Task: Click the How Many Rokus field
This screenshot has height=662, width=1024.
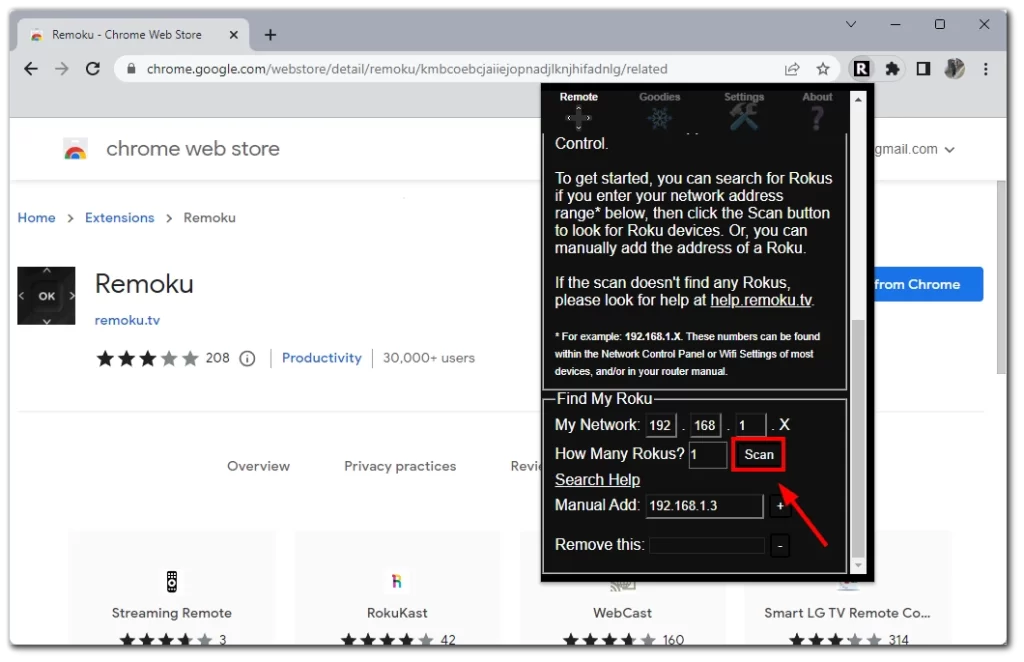Action: point(708,455)
